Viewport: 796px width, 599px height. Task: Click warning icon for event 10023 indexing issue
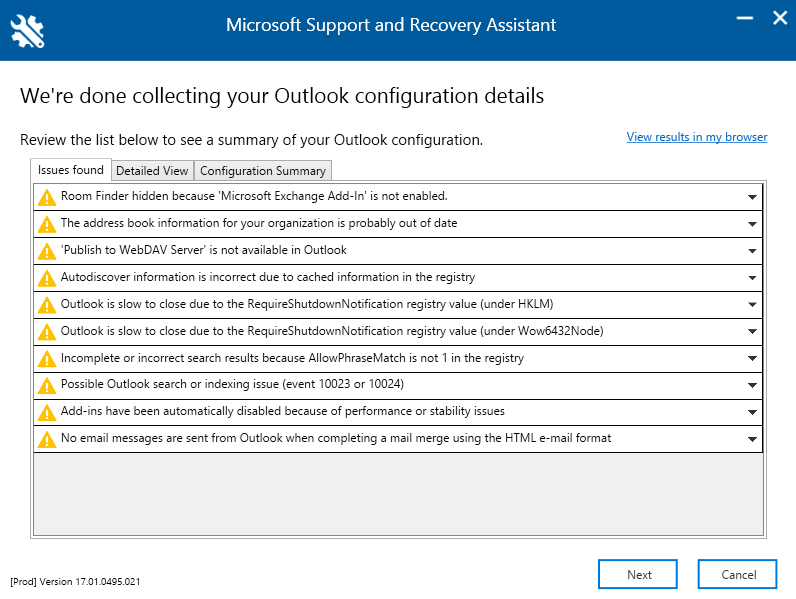pyautogui.click(x=47, y=386)
